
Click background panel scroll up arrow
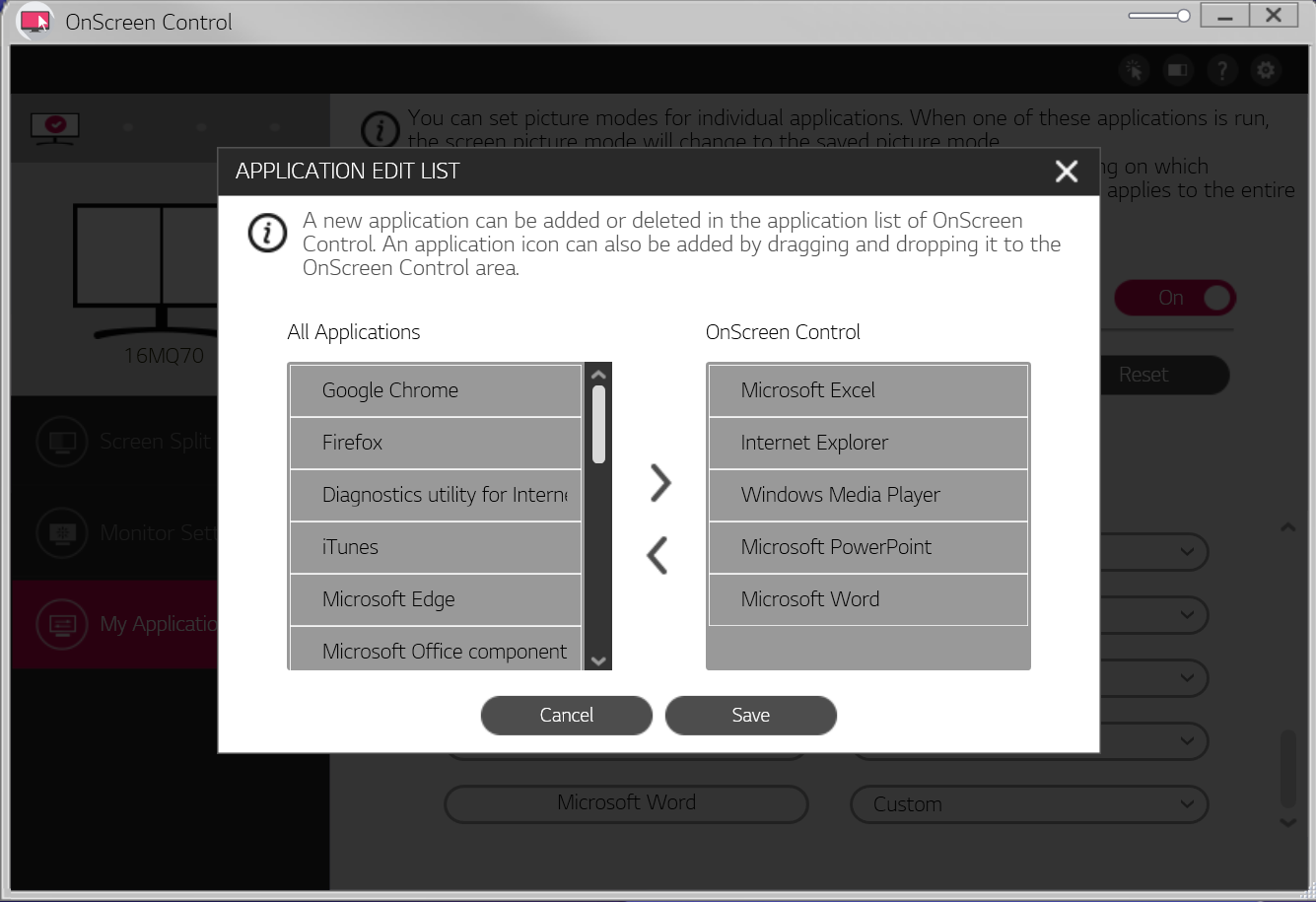(1287, 527)
